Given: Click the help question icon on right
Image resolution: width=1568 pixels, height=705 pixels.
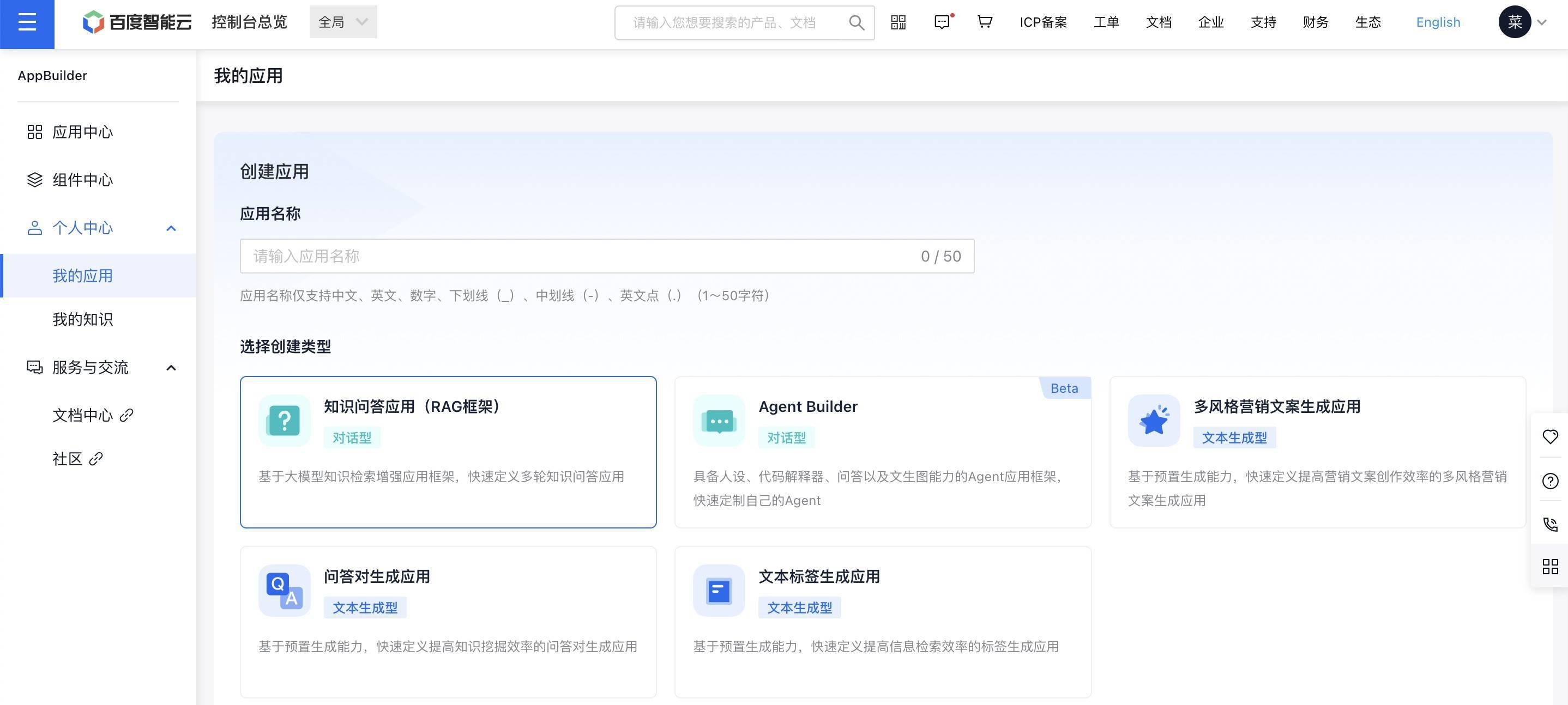Looking at the screenshot, I should 1551,481.
